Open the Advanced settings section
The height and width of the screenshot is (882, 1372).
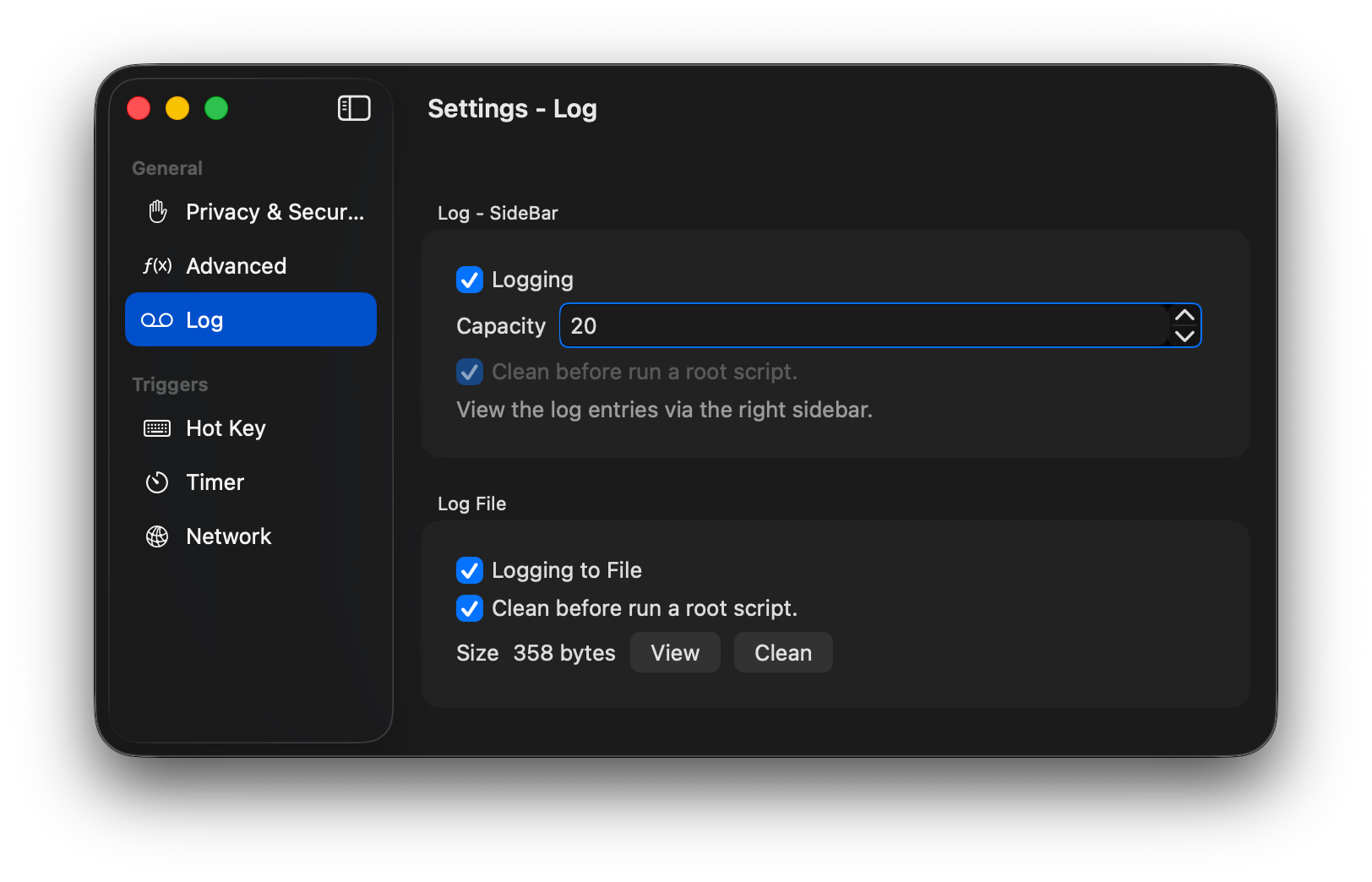click(x=236, y=266)
